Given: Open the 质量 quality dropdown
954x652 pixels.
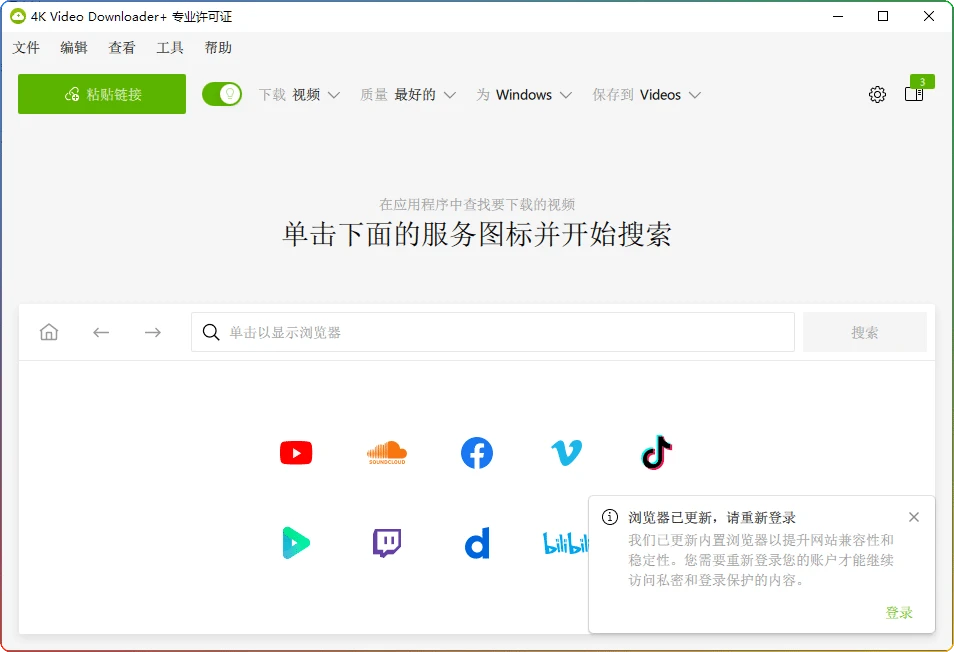Looking at the screenshot, I should pyautogui.click(x=410, y=94).
